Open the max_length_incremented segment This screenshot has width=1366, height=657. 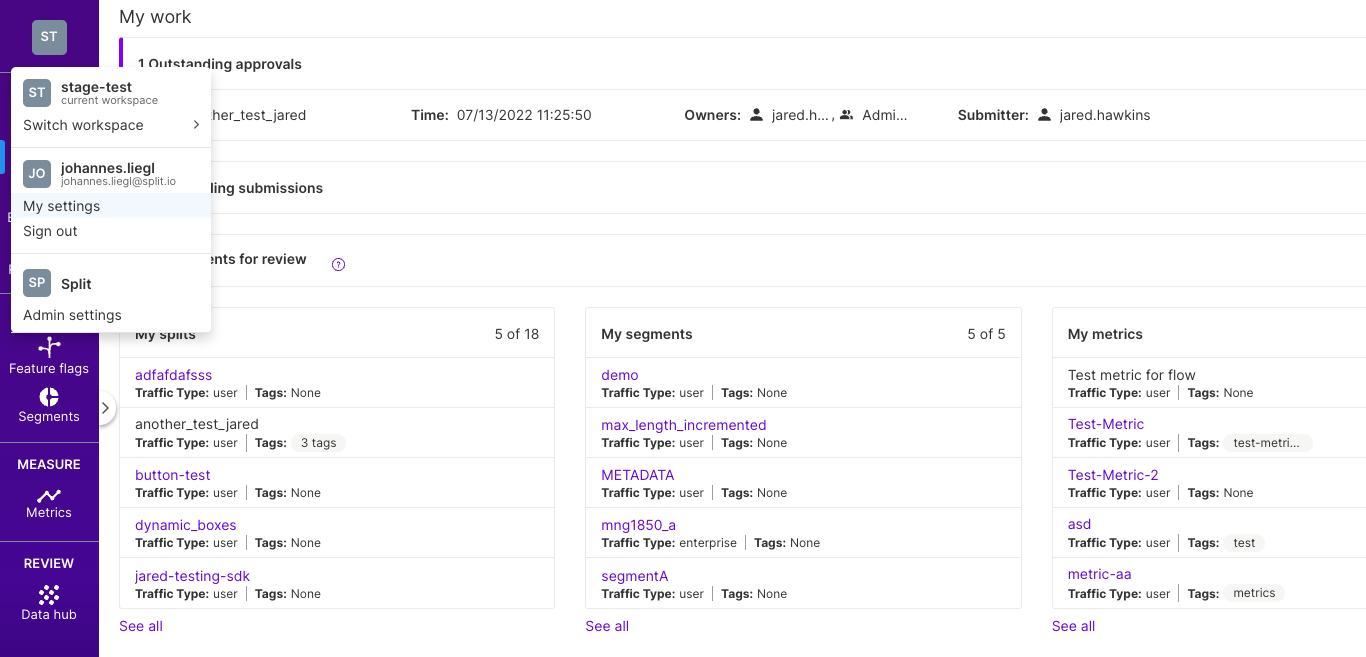tap(684, 425)
